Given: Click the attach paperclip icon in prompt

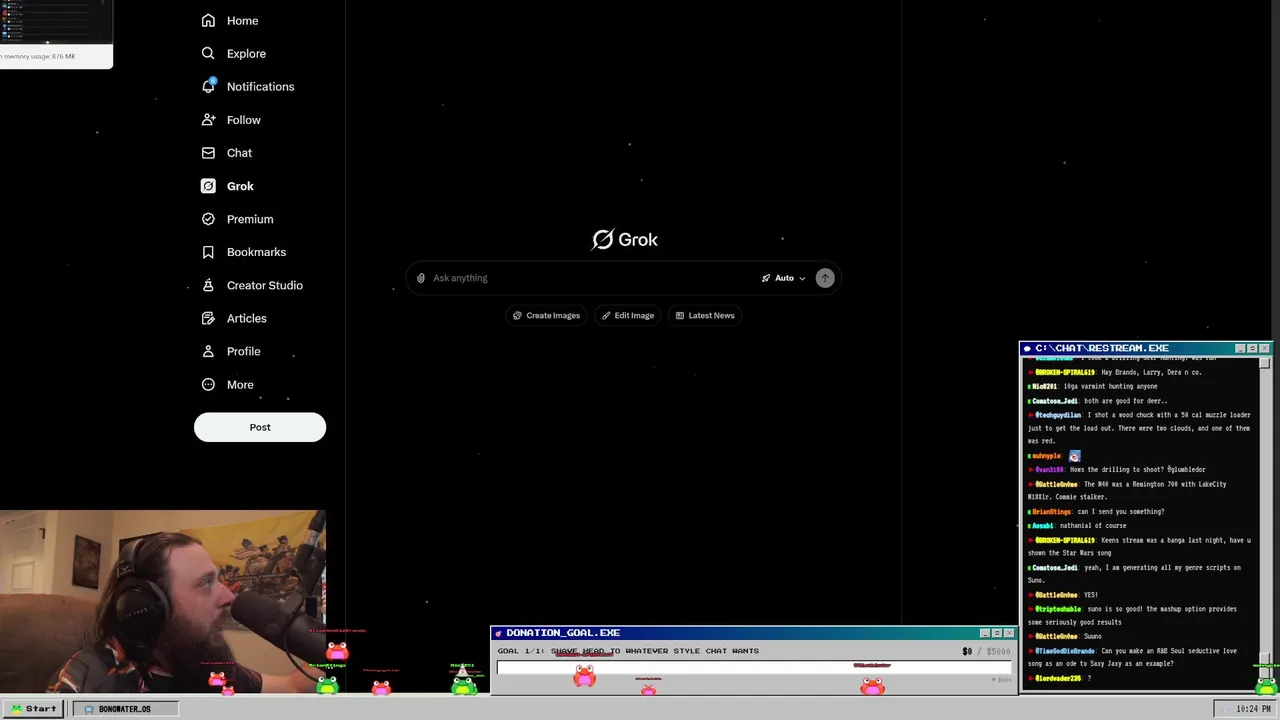Looking at the screenshot, I should pos(421,278).
